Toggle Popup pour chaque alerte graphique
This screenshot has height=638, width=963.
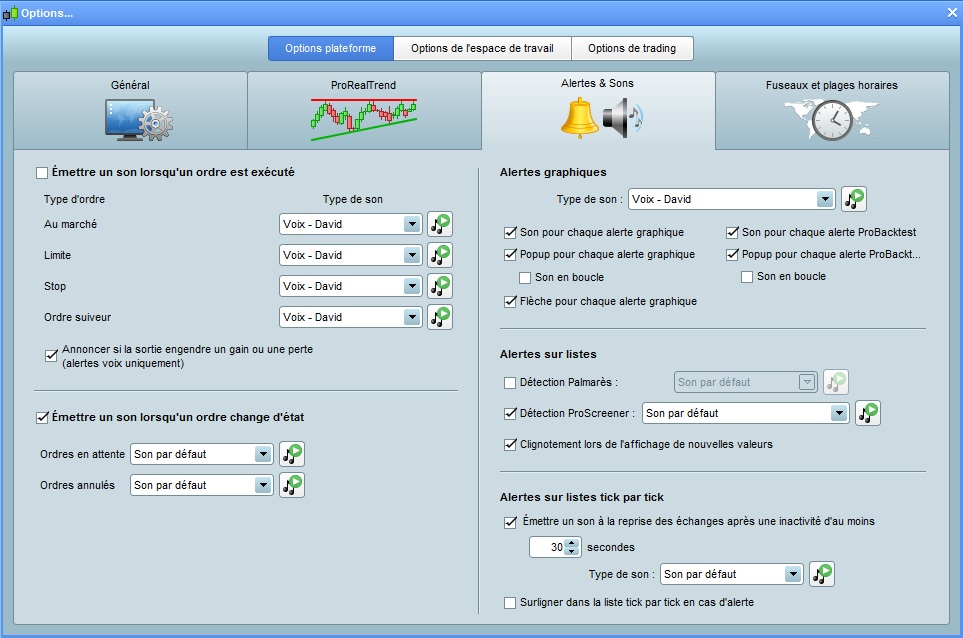click(510, 255)
